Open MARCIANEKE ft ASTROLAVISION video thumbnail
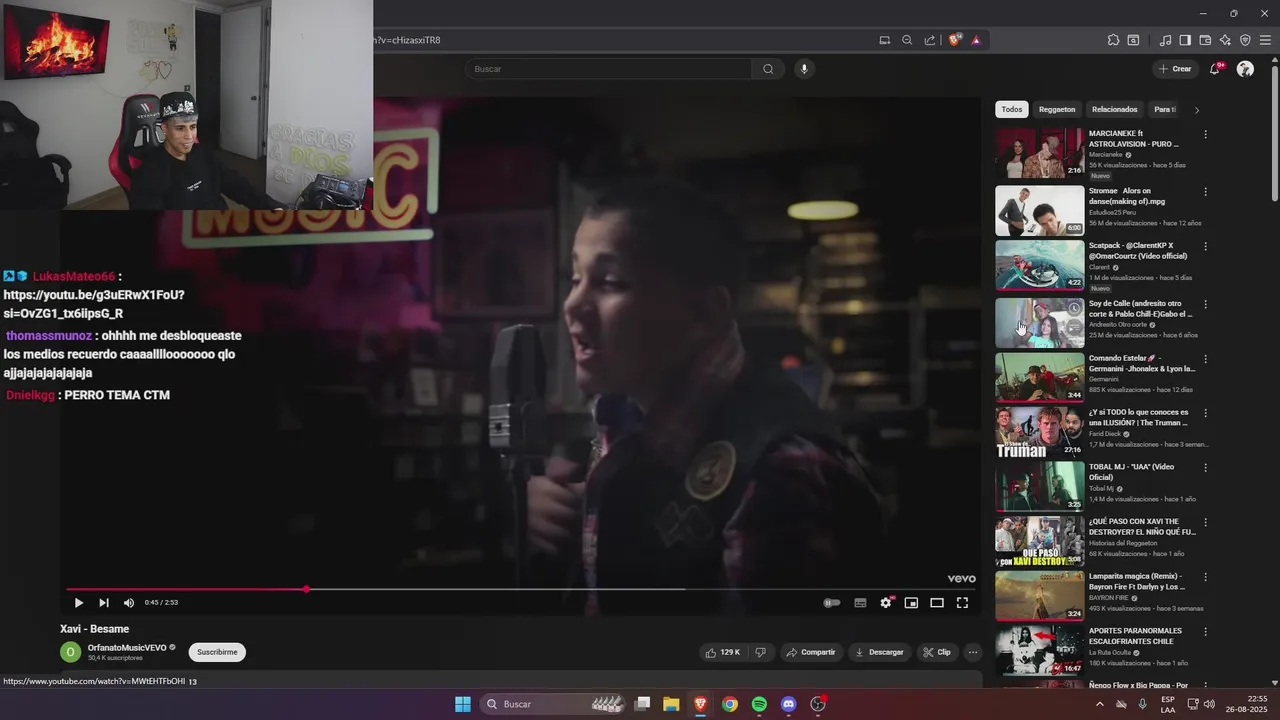The width and height of the screenshot is (1280, 720). pos(1039,153)
